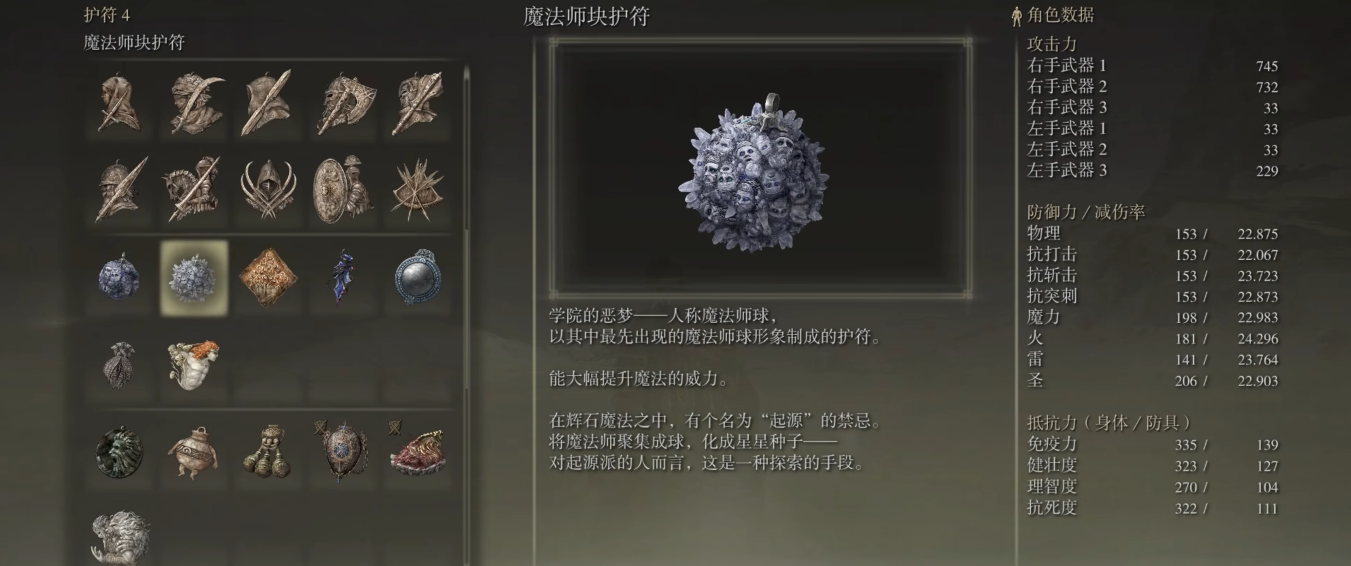Select the axe talisman with helmeted knight
The width and height of the screenshot is (1351, 566).
(x=344, y=103)
